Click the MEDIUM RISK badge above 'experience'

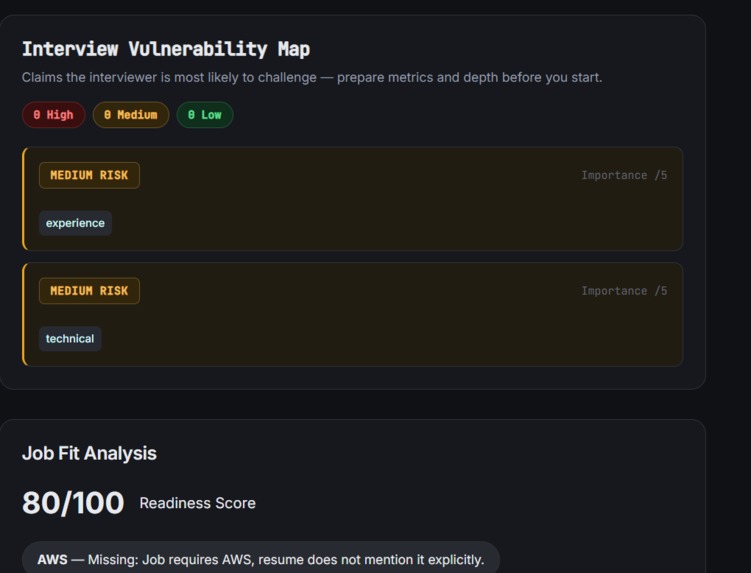89,175
